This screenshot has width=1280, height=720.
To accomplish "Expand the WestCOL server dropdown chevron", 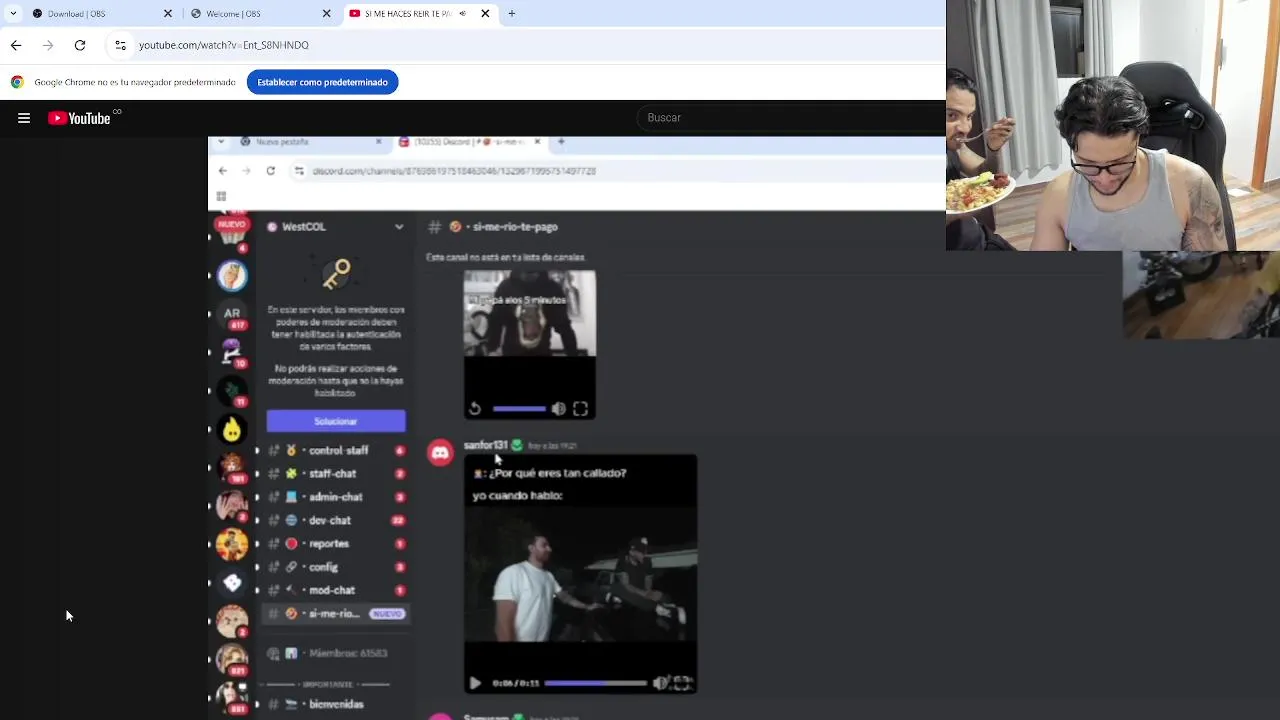I will coord(399,227).
